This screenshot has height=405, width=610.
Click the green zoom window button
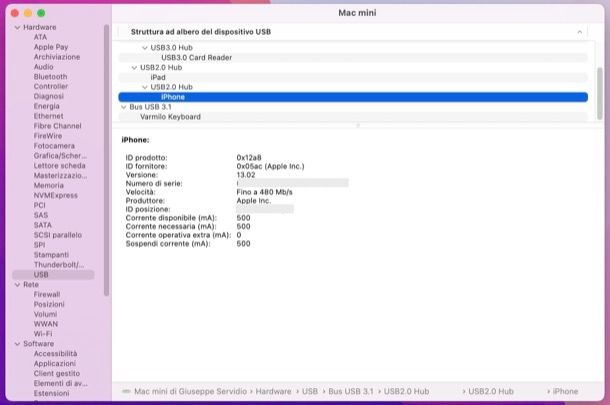pyautogui.click(x=41, y=13)
